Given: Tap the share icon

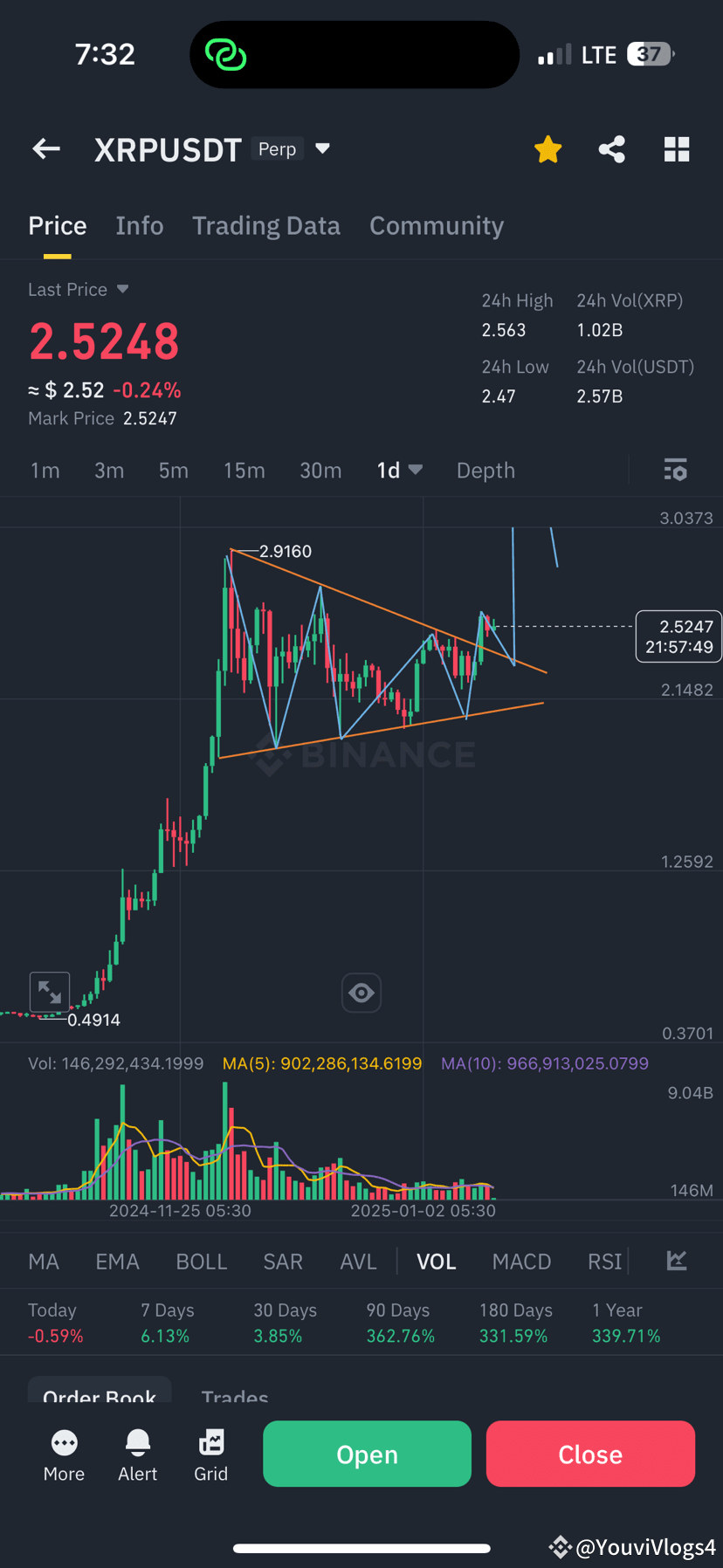Looking at the screenshot, I should 612,149.
